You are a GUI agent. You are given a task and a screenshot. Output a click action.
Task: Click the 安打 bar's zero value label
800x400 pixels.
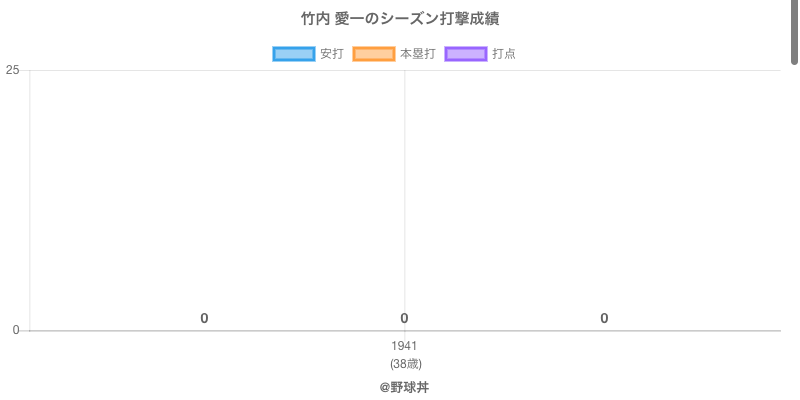pos(204,318)
